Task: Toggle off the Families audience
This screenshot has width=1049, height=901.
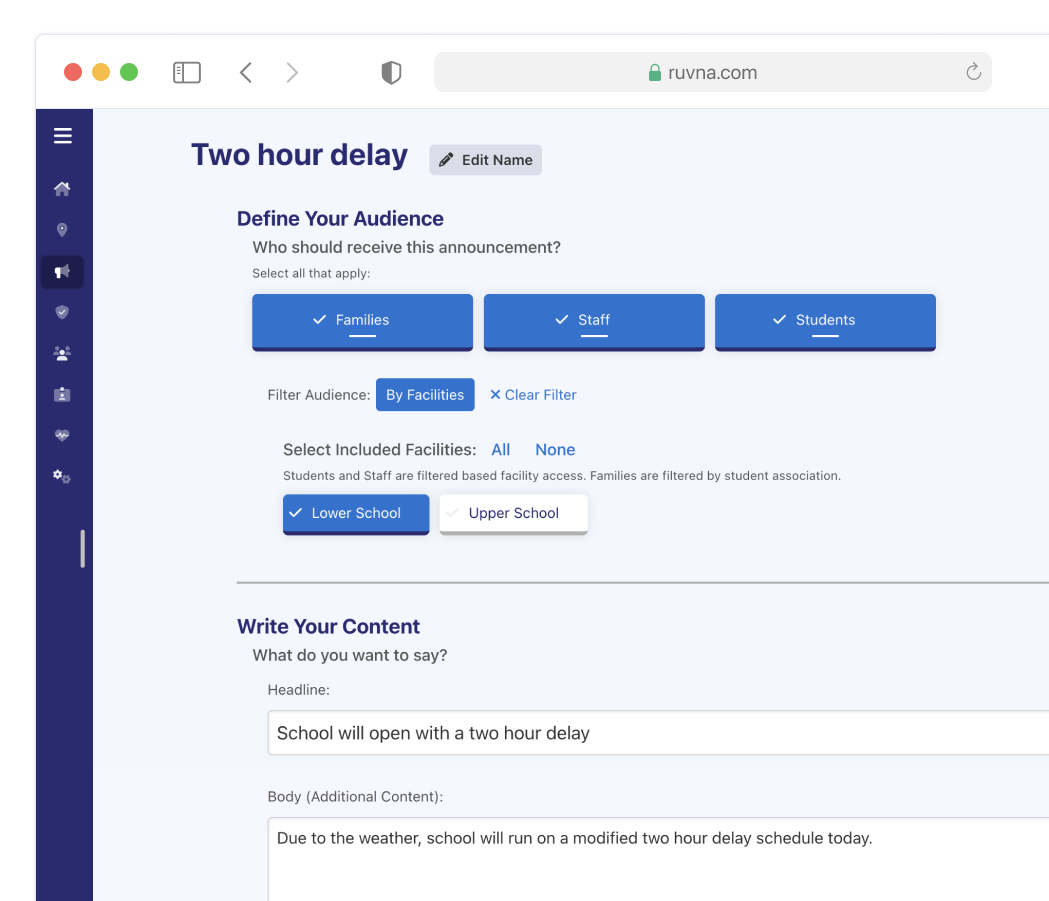Action: pyautogui.click(x=362, y=320)
